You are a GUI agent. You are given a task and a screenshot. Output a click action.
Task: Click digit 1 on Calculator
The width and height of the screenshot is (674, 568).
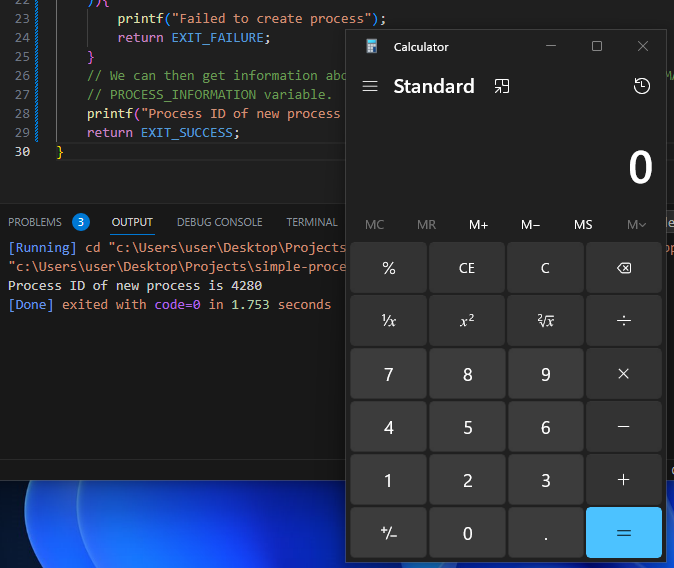[389, 480]
